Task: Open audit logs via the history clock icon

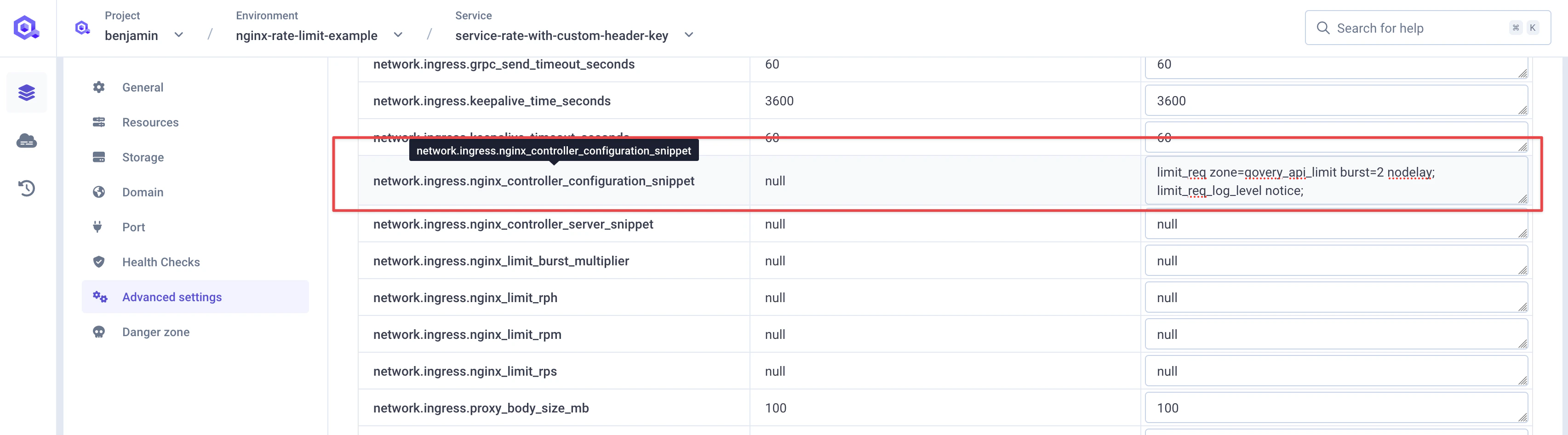Action: coord(27,188)
